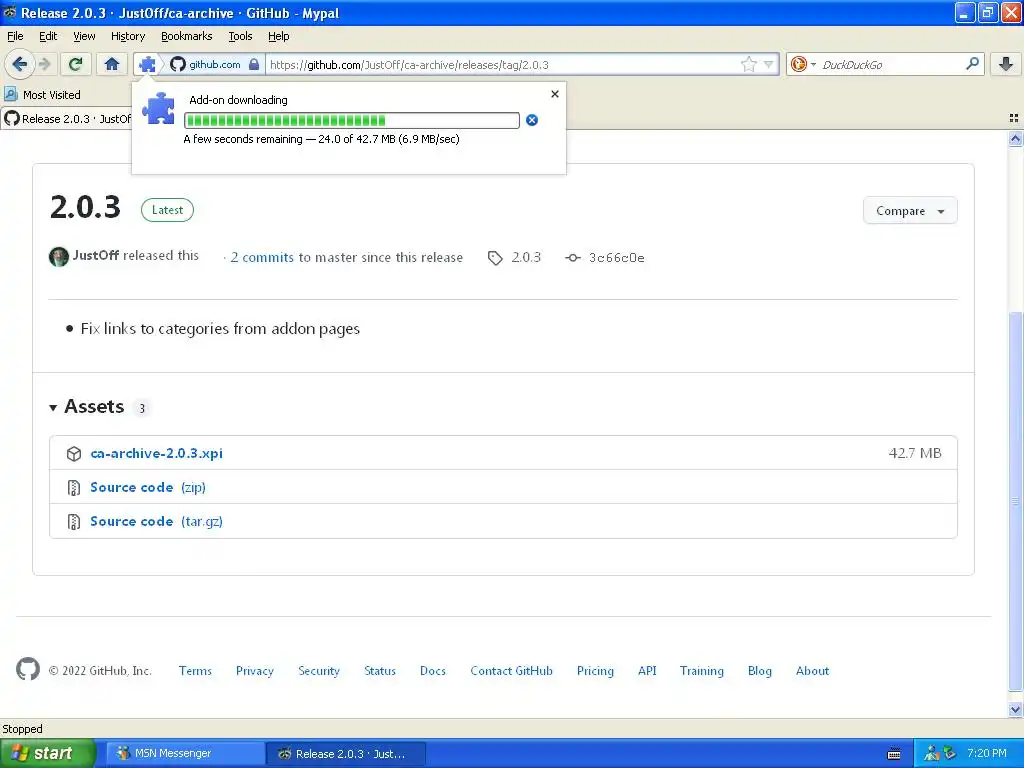The height and width of the screenshot is (768, 1024).
Task: Click the scrollbar up arrow
Action: pyautogui.click(x=1015, y=138)
